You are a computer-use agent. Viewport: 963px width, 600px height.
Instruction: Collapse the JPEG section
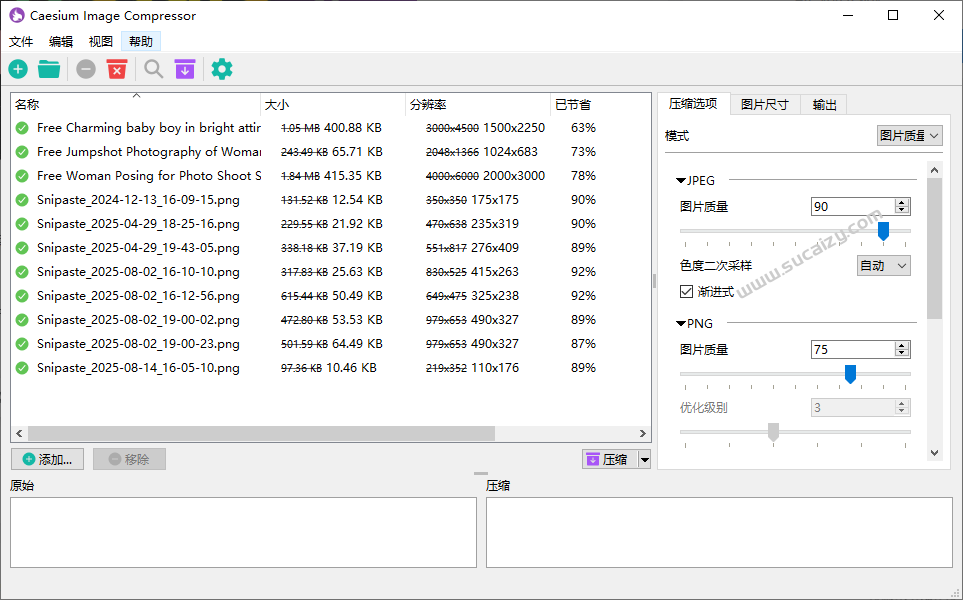pos(679,180)
